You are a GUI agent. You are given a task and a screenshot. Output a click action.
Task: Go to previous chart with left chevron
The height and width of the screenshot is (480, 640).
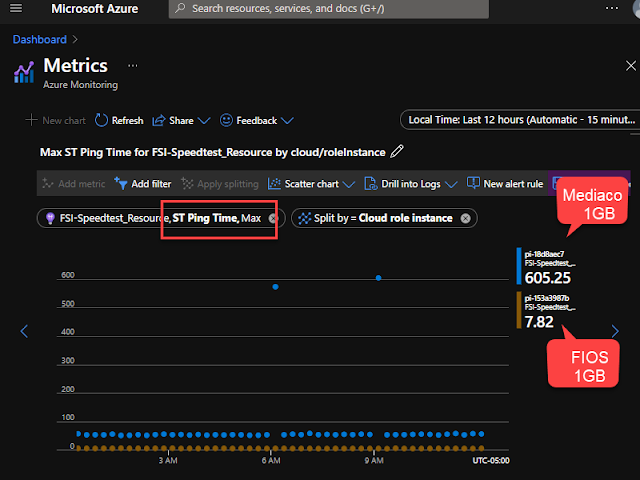(24, 331)
